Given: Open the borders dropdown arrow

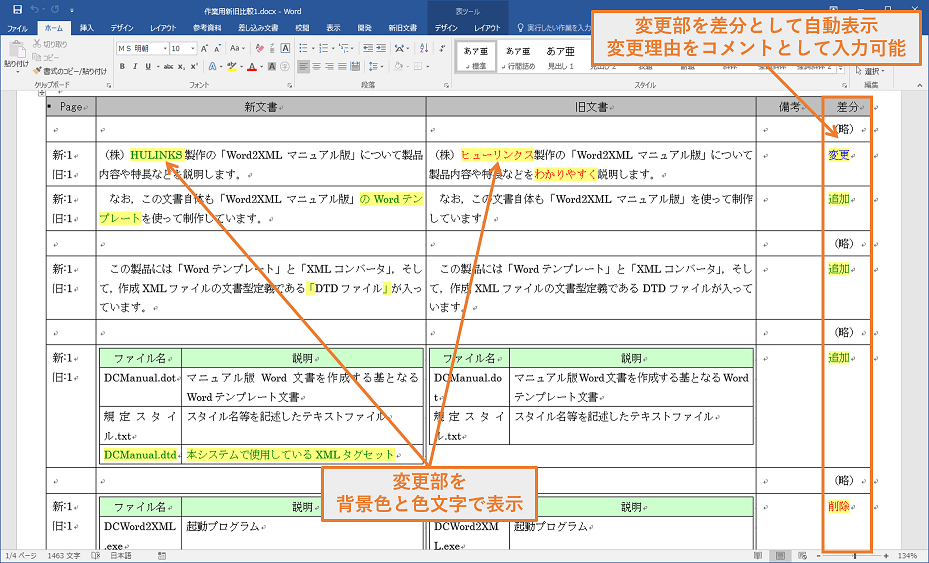Looking at the screenshot, I should (427, 66).
